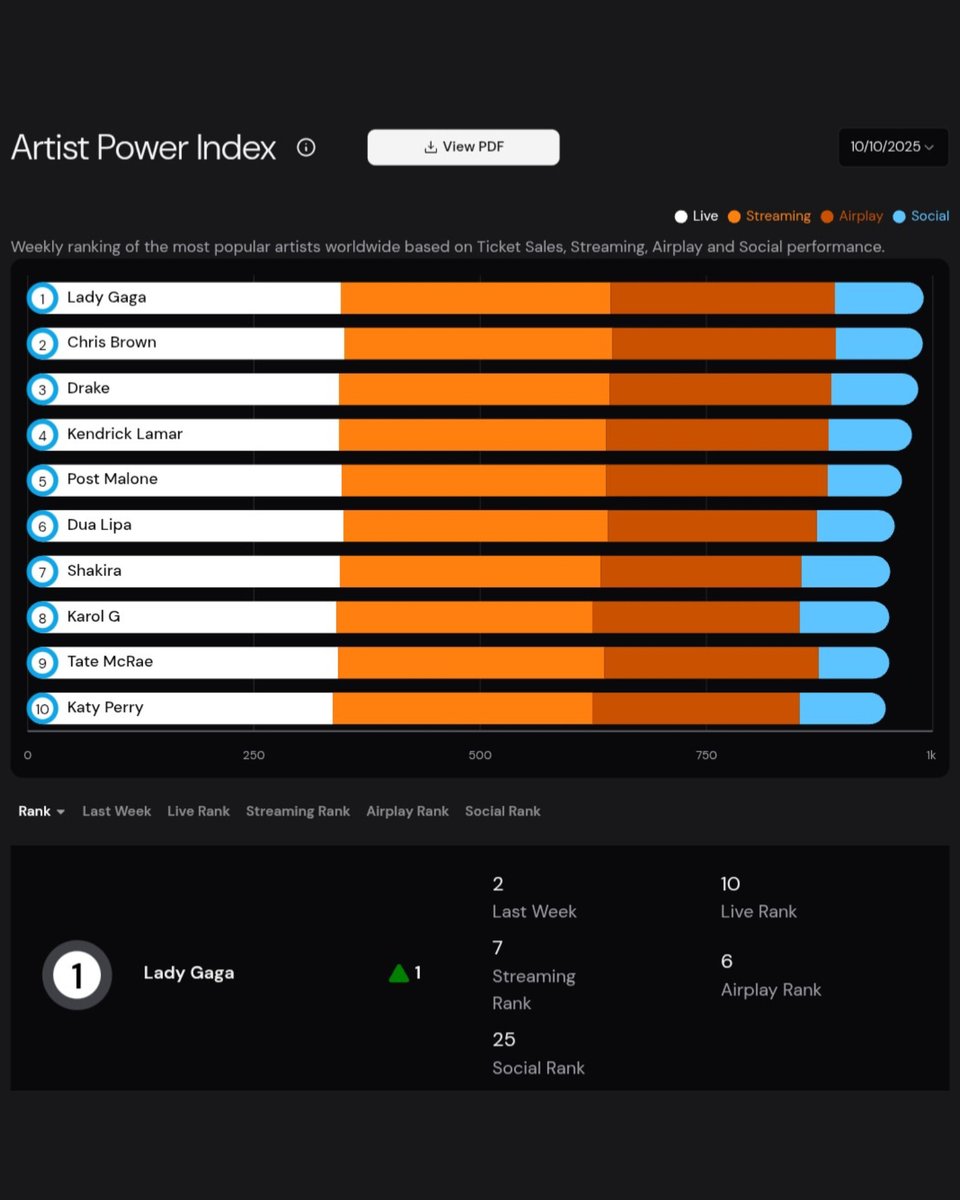This screenshot has width=960, height=1200.
Task: Click Shakira's blue Social bar segment
Action: (x=845, y=572)
